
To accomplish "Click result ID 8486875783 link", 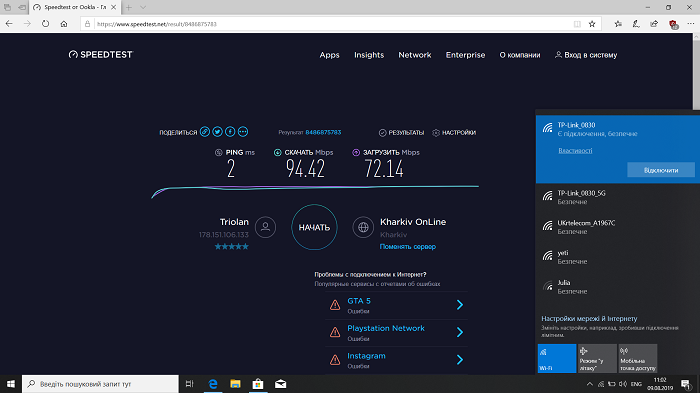I will point(323,133).
